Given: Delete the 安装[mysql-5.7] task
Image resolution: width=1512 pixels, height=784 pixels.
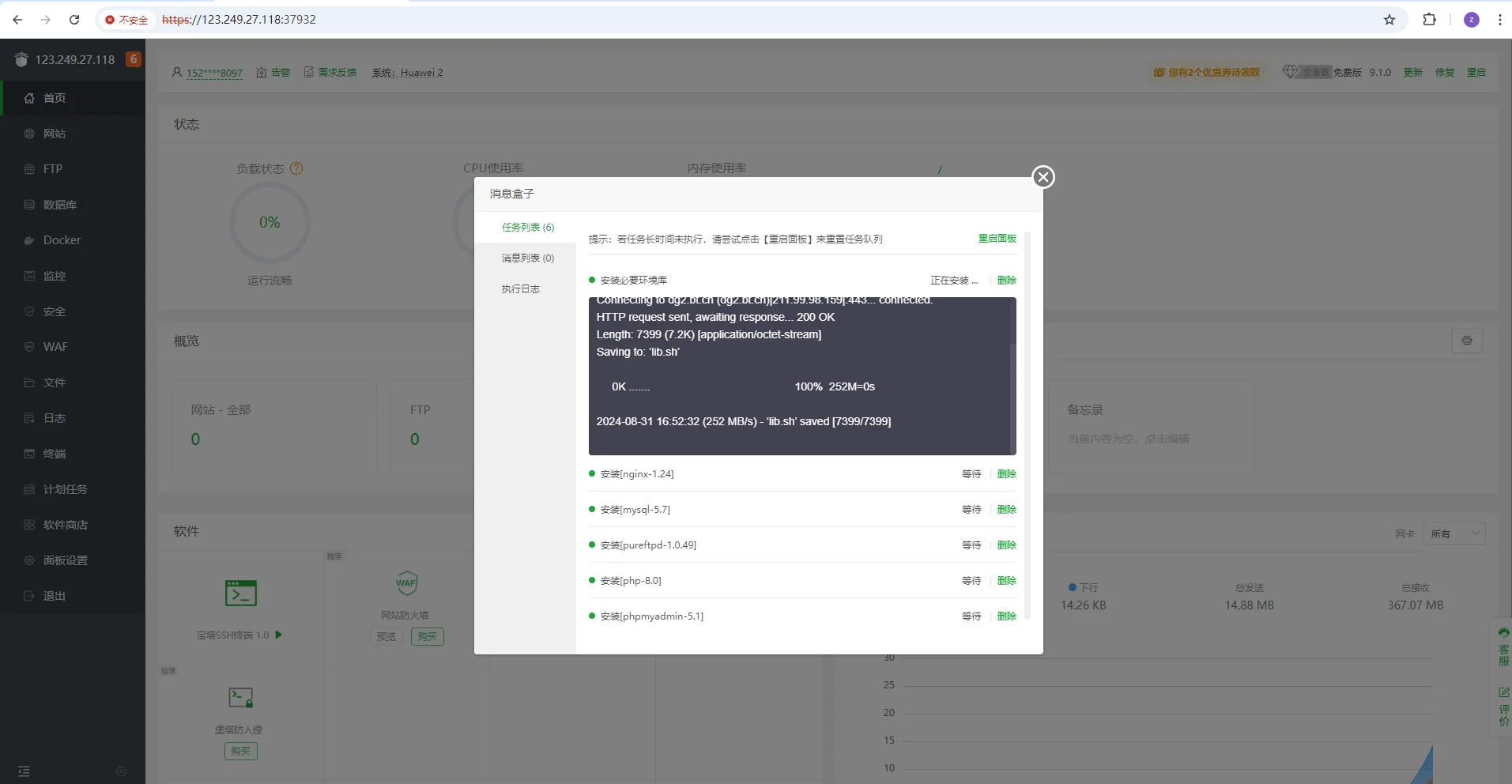Looking at the screenshot, I should coord(1007,510).
